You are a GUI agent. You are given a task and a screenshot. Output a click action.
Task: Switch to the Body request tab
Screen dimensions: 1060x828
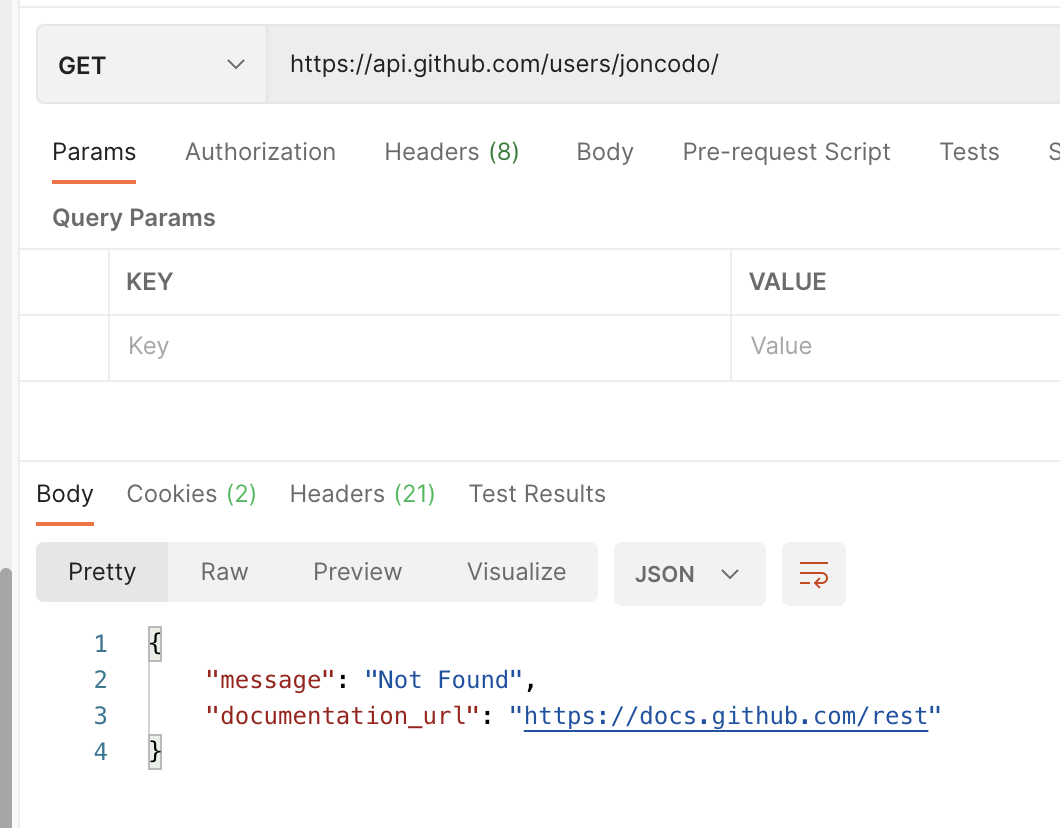(x=604, y=152)
